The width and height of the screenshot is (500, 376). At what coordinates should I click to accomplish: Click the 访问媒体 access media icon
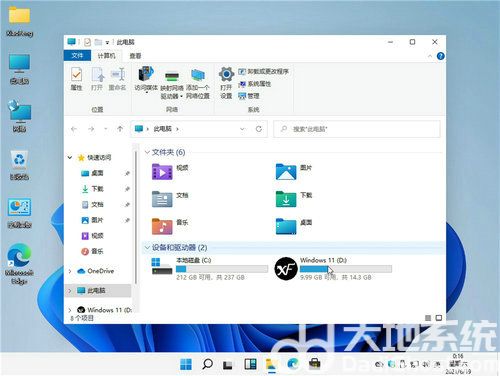(x=146, y=79)
